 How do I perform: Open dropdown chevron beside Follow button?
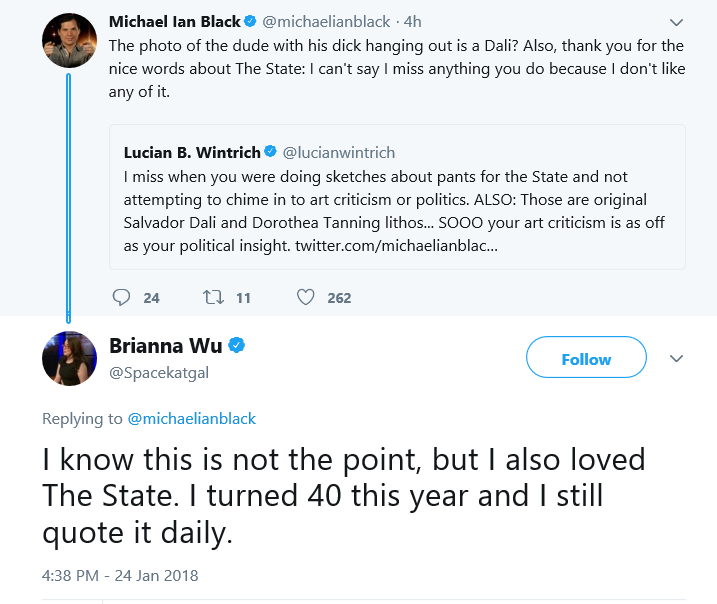tap(676, 358)
